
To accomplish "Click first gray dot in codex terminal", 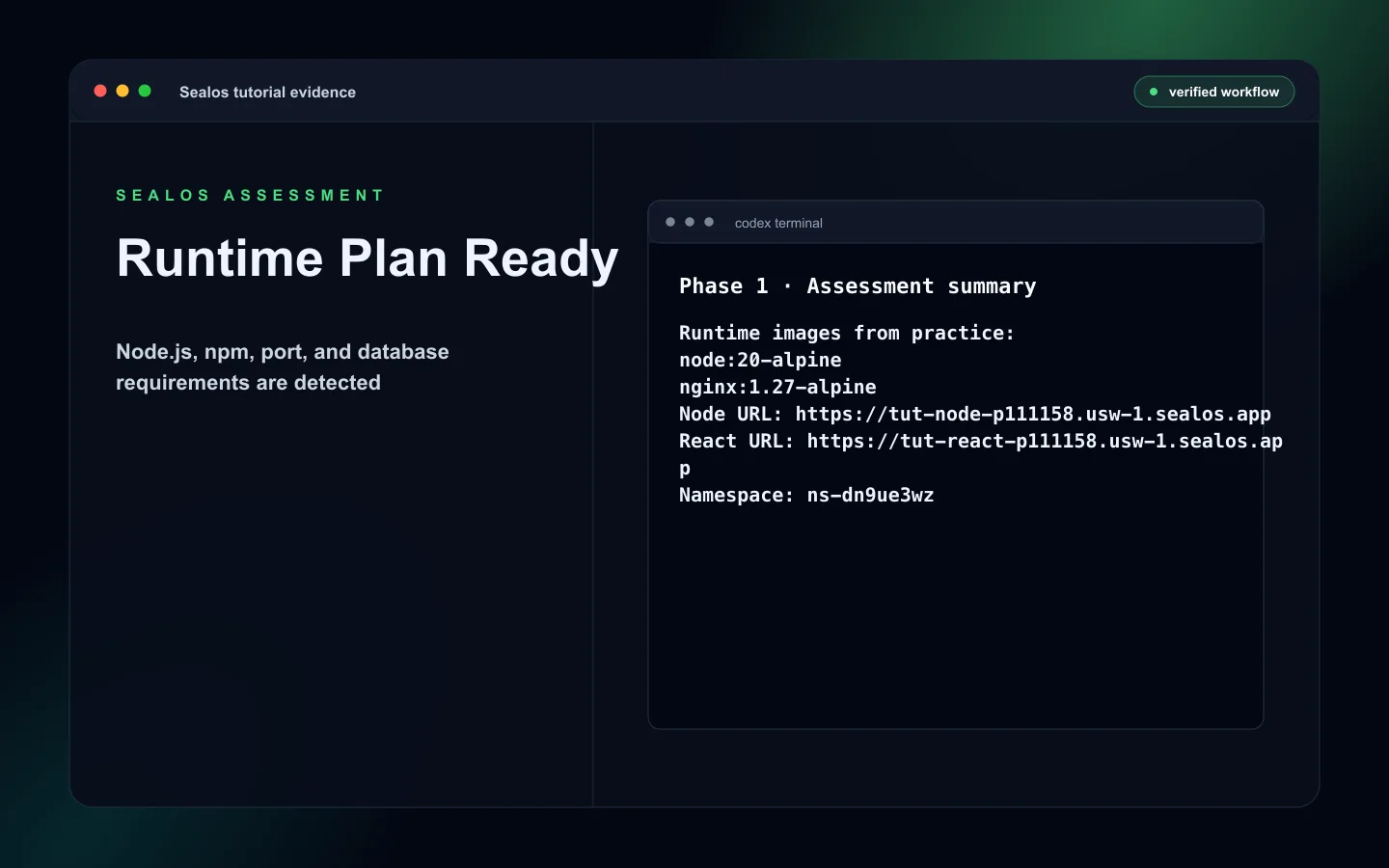I will tap(670, 222).
